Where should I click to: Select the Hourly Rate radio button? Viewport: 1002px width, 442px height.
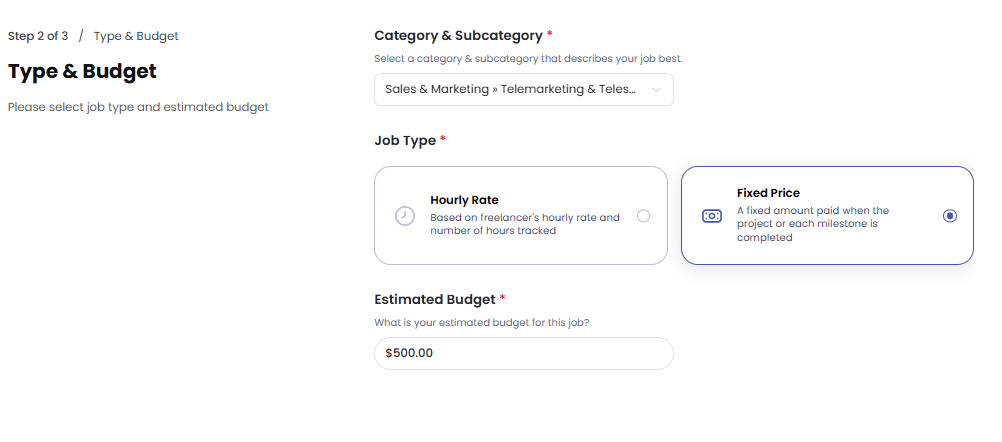click(x=643, y=216)
